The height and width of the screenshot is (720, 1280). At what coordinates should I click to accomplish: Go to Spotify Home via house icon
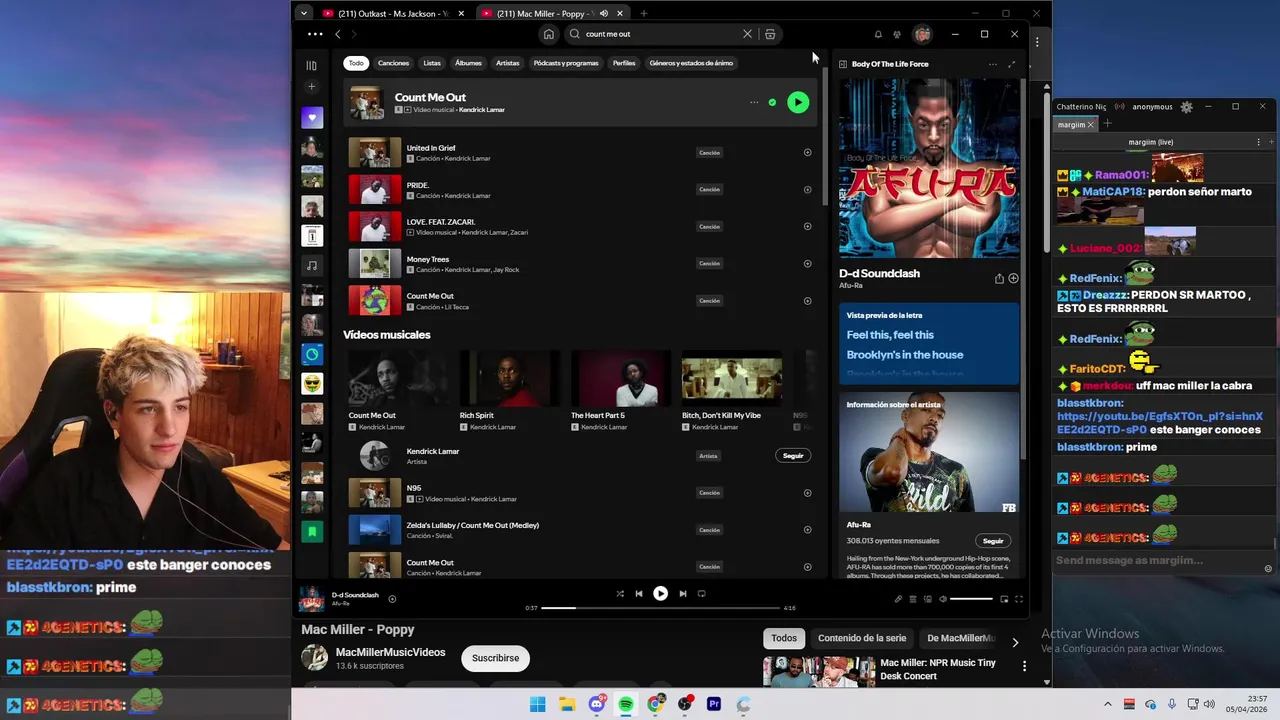(x=548, y=34)
